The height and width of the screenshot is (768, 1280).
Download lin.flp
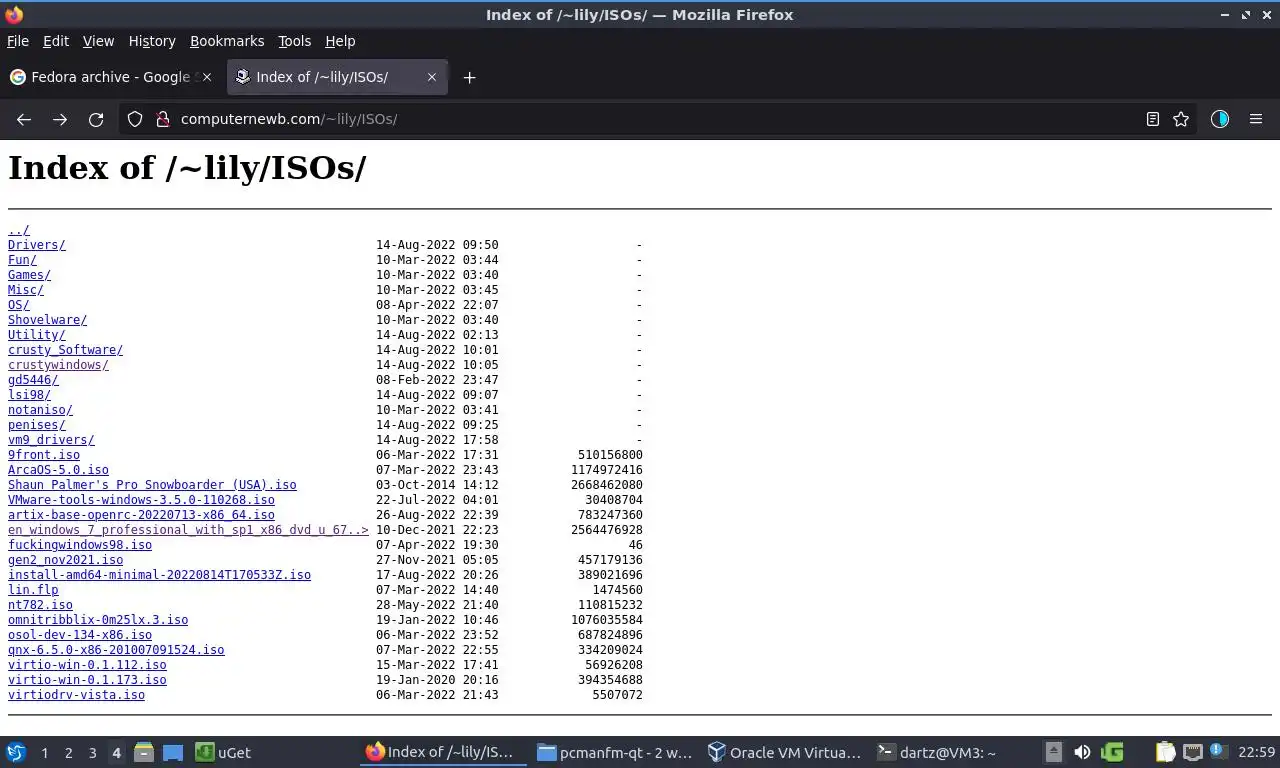(x=33, y=590)
